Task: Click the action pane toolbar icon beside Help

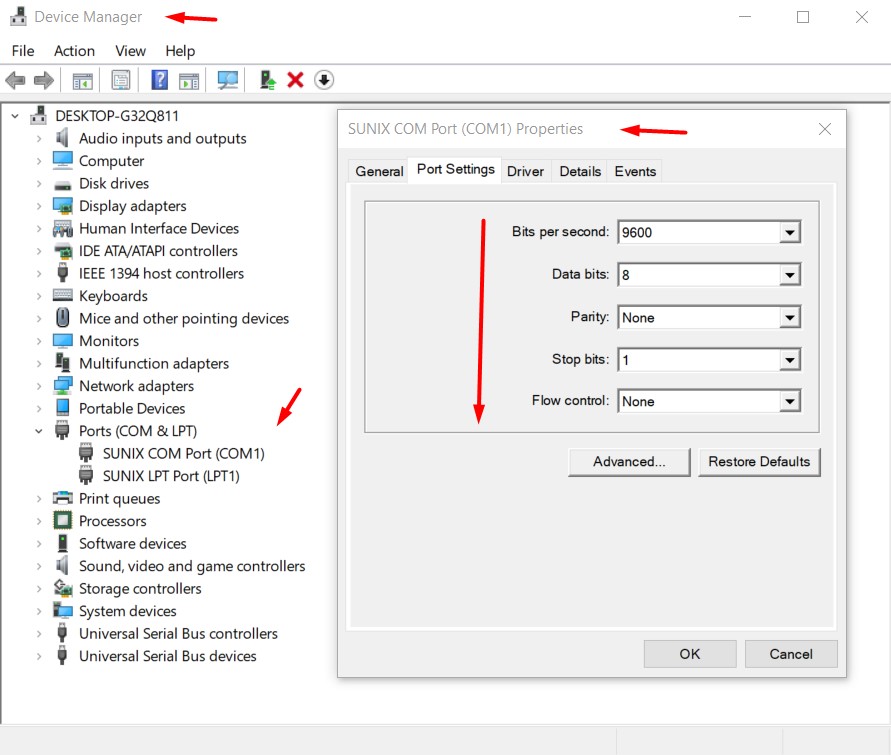Action: pos(189,81)
